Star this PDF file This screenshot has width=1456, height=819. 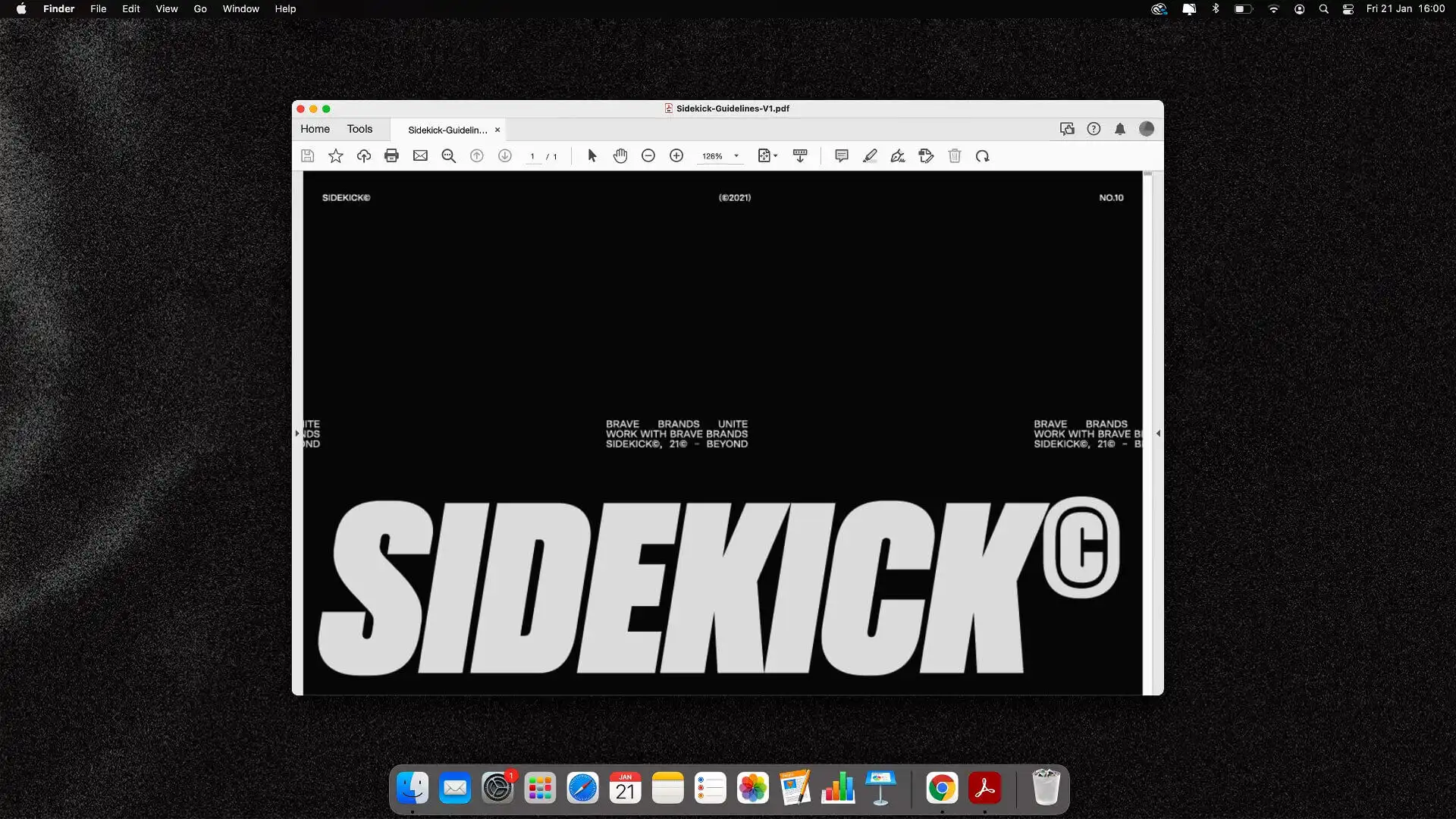[x=335, y=156]
